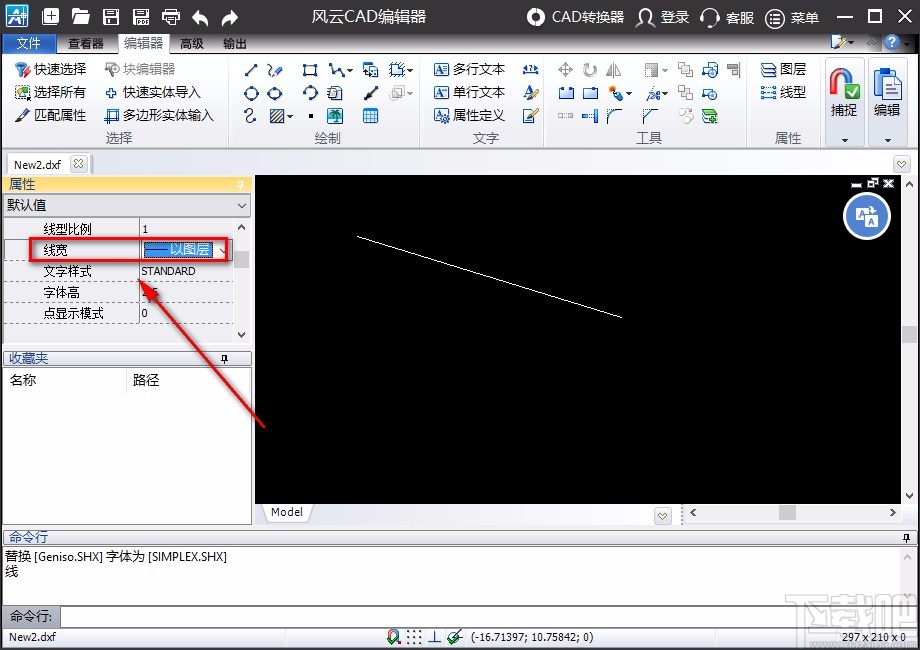Screen dimensions: 920x650
Task: Undo the last action
Action: (200, 18)
